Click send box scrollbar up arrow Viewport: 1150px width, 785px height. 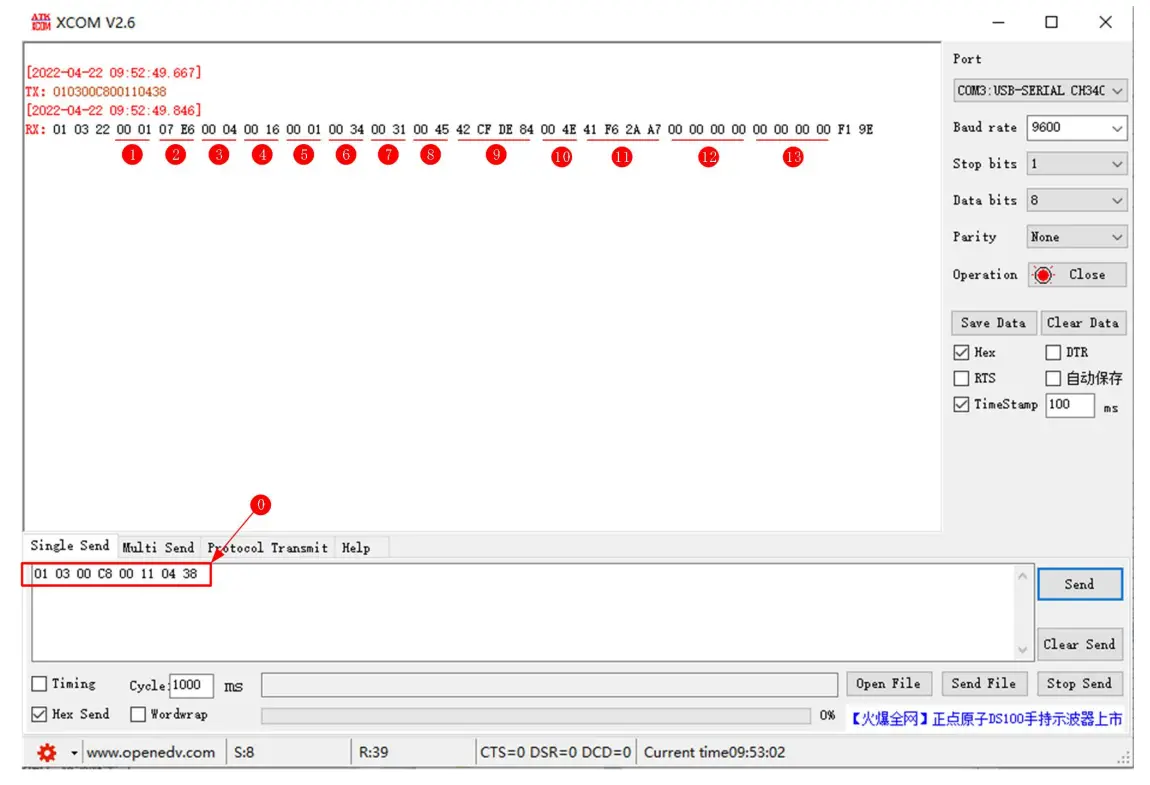[1022, 577]
